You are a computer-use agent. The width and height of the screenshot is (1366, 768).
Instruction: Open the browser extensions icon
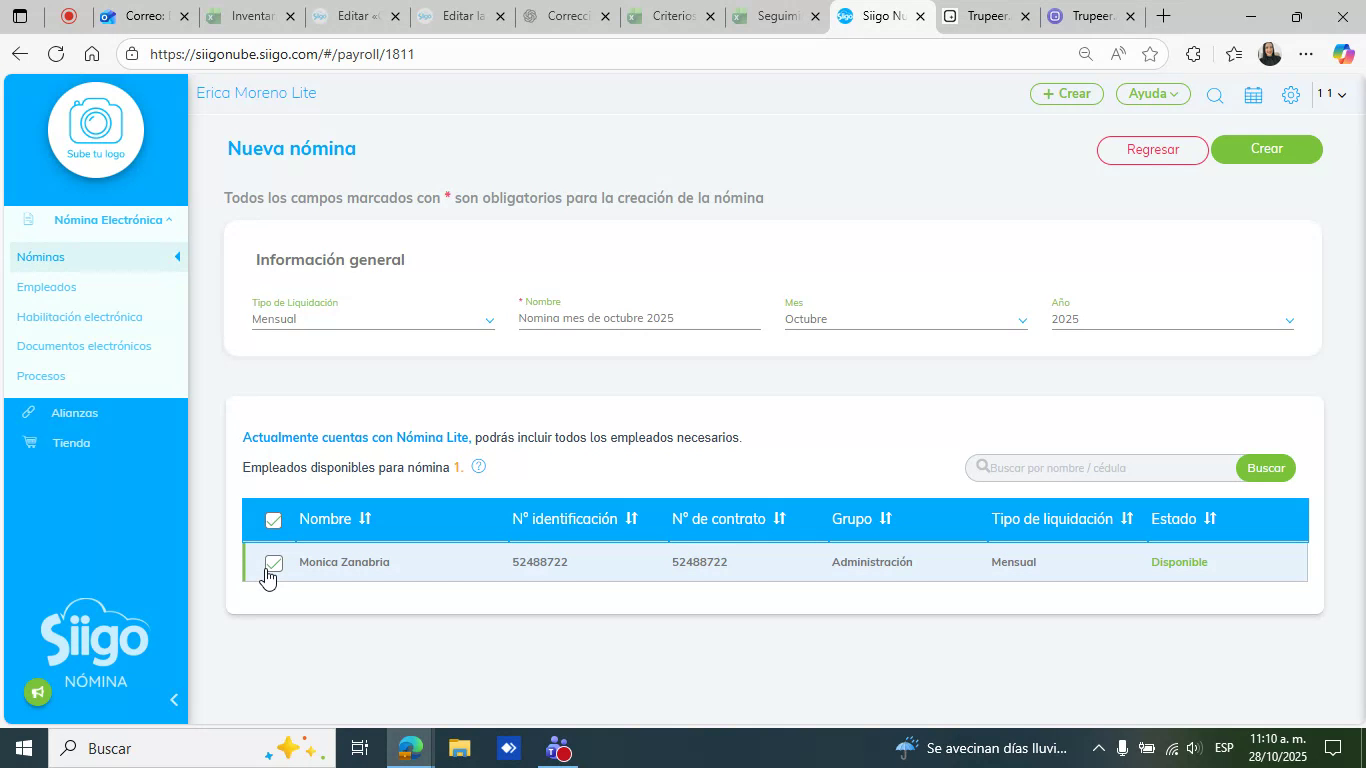click(1193, 54)
